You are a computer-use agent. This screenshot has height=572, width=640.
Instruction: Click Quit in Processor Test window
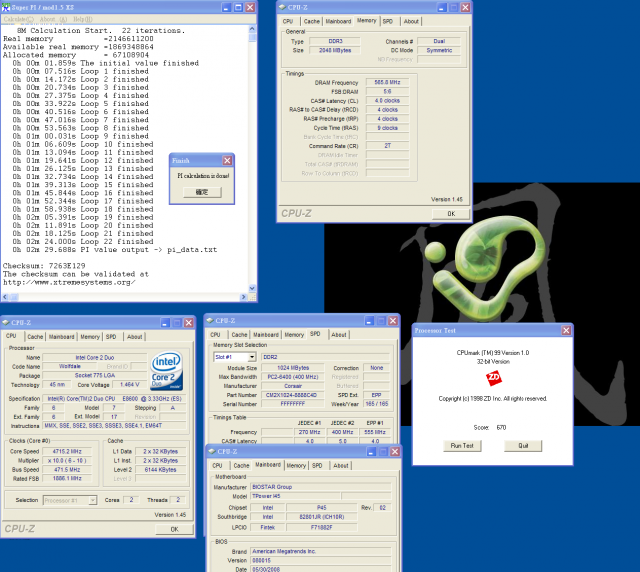coord(523,445)
